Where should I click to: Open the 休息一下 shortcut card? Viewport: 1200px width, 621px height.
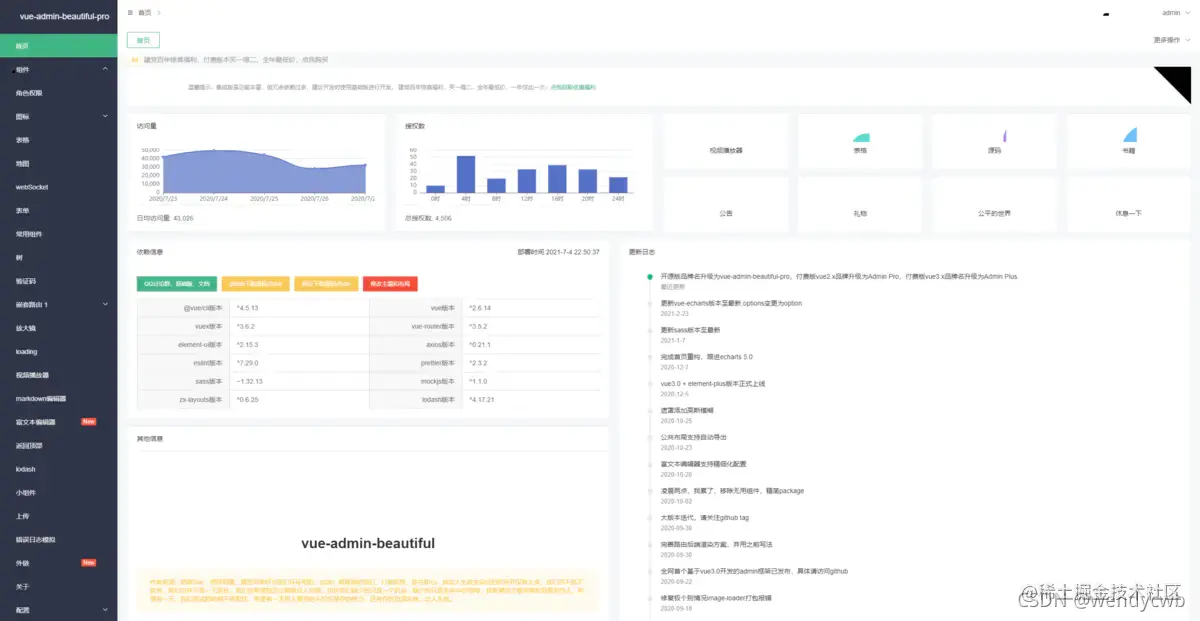(1129, 205)
